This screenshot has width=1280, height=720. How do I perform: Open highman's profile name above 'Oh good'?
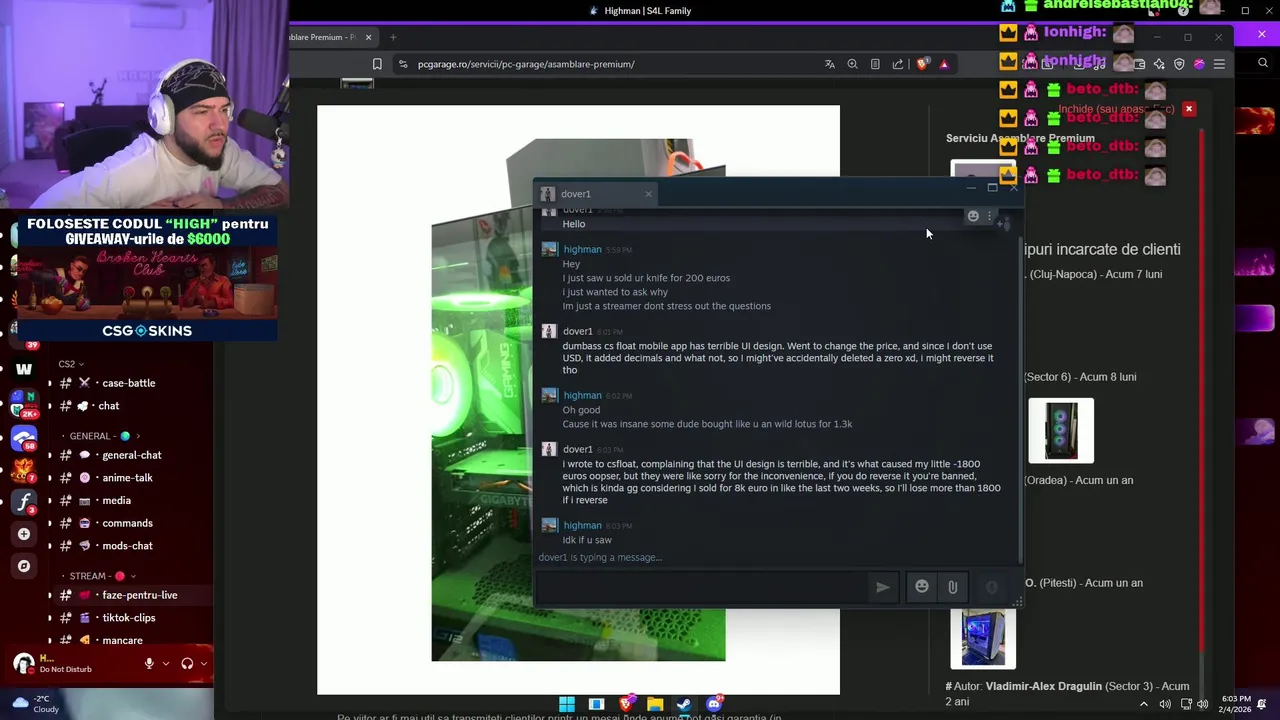582,395
